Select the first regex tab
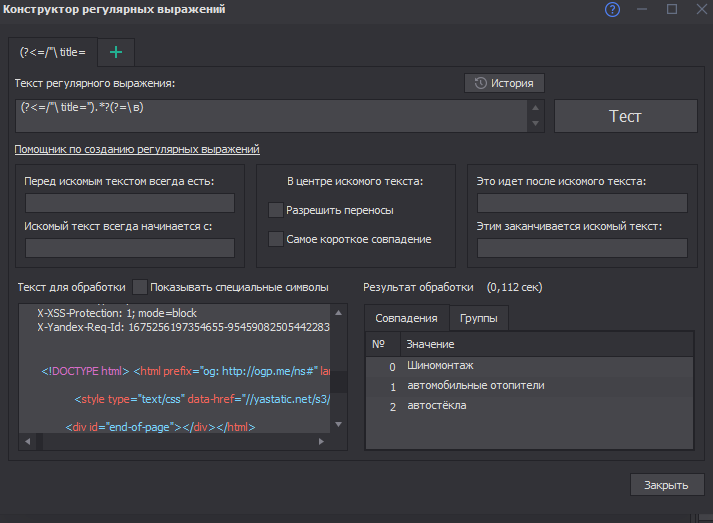Viewport: 713px width, 523px height. click(x=53, y=52)
